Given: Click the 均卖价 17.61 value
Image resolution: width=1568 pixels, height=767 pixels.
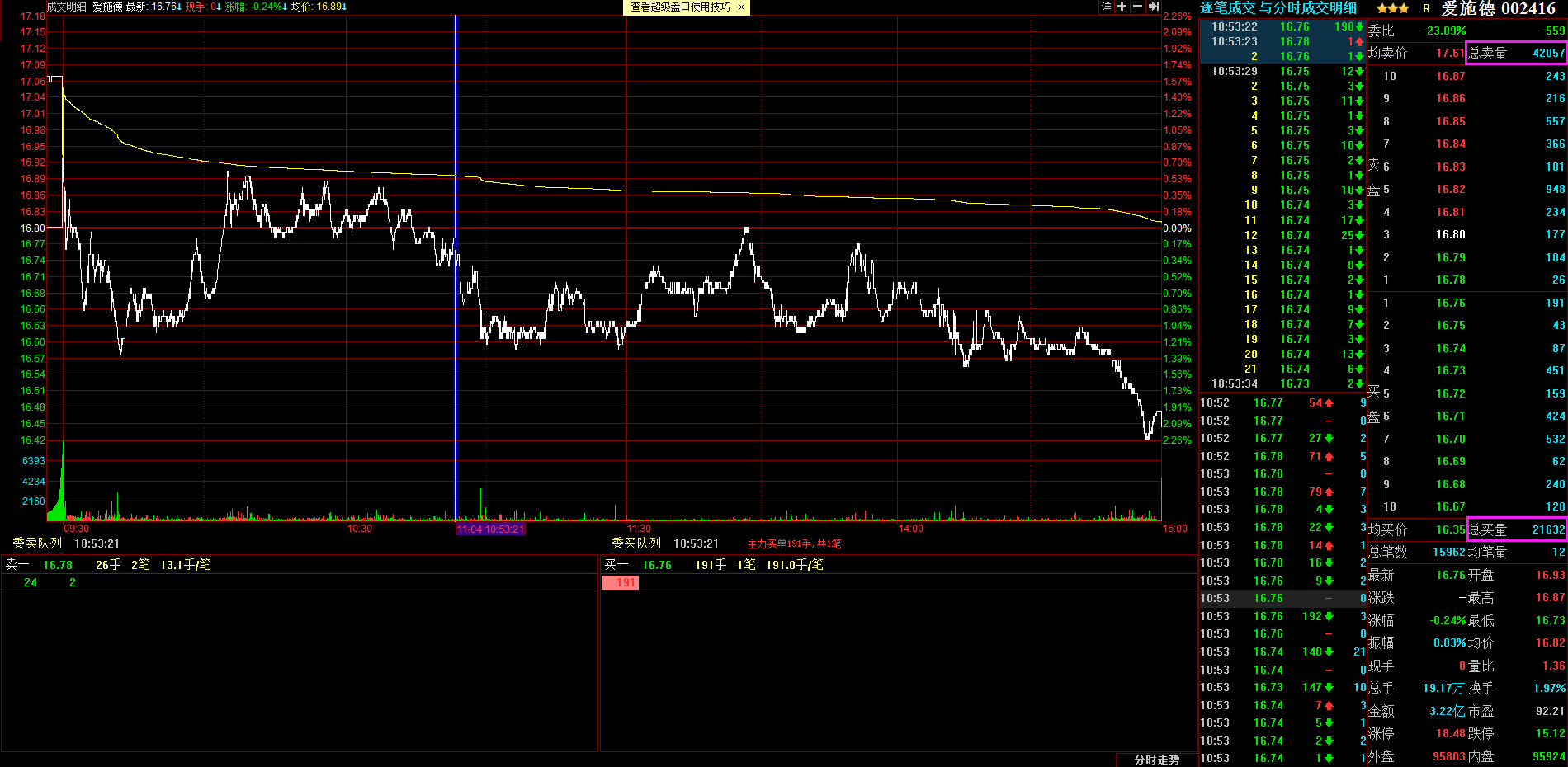Looking at the screenshot, I should (1450, 53).
